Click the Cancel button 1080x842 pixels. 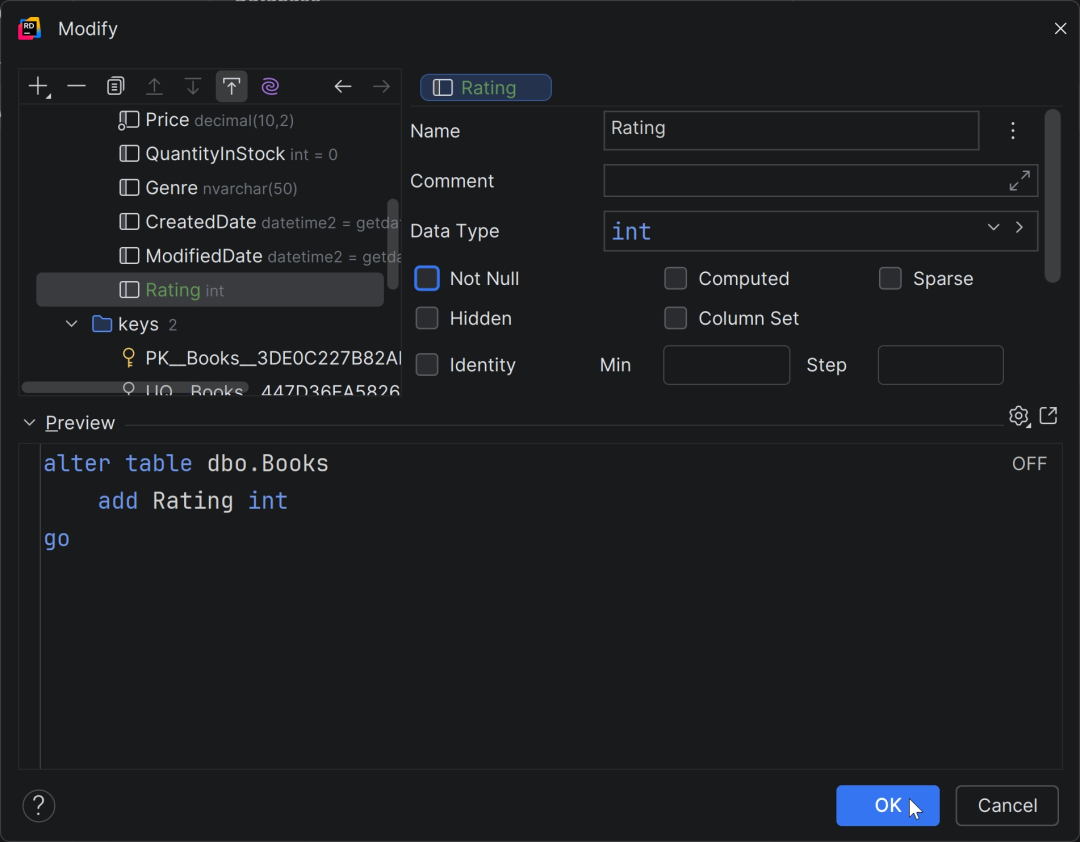point(1007,805)
